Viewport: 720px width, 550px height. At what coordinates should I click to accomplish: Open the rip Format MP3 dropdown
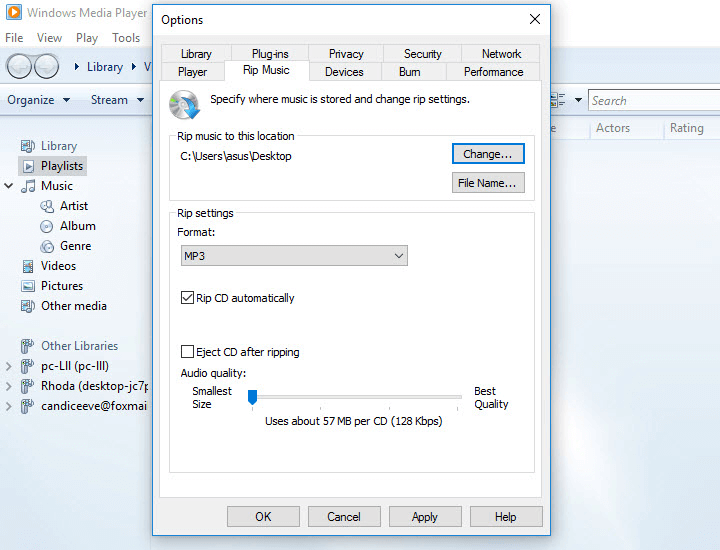293,256
